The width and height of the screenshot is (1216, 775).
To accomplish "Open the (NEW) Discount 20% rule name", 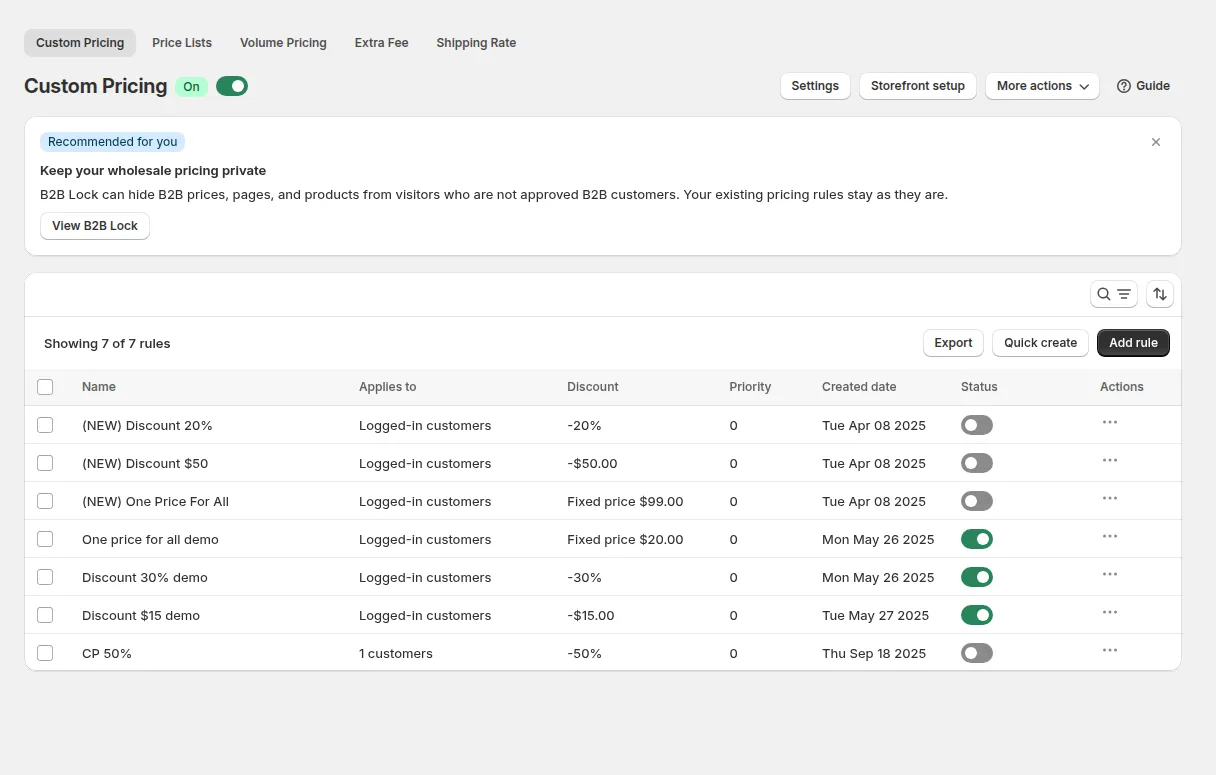I will (x=147, y=425).
